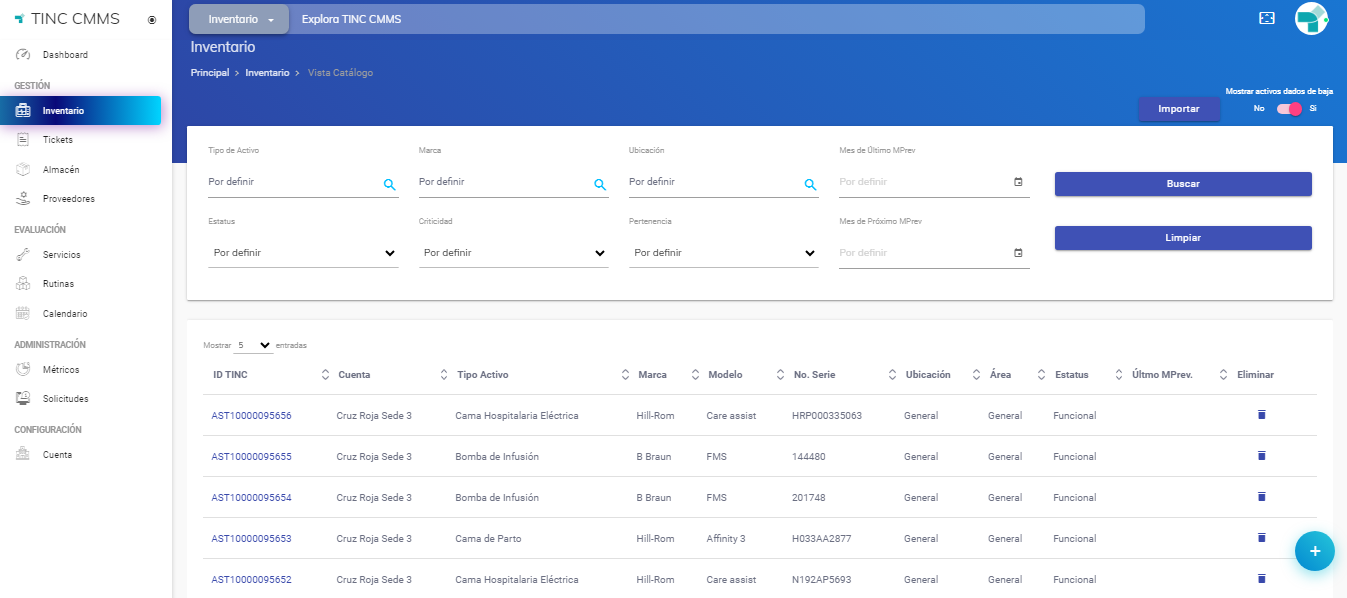
Task: Click the search icon in Tipo de Activo
Action: (389, 184)
